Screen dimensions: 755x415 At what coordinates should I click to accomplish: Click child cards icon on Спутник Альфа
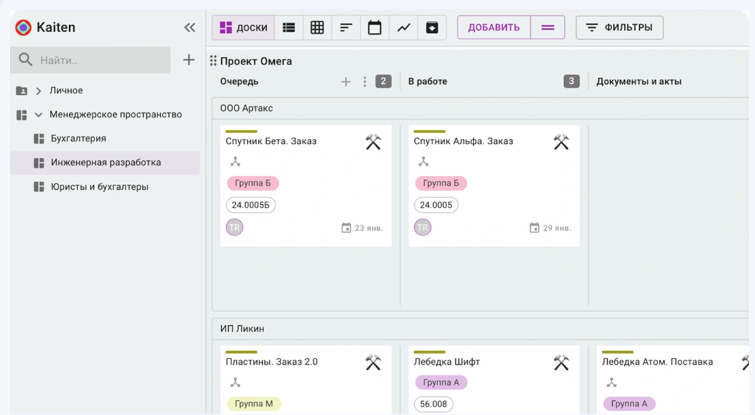[423, 162]
